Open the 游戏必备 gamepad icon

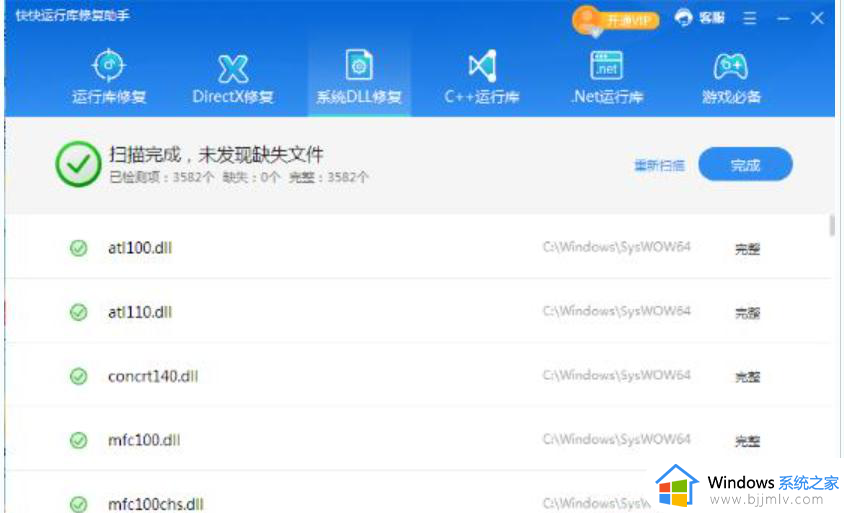tap(730, 66)
